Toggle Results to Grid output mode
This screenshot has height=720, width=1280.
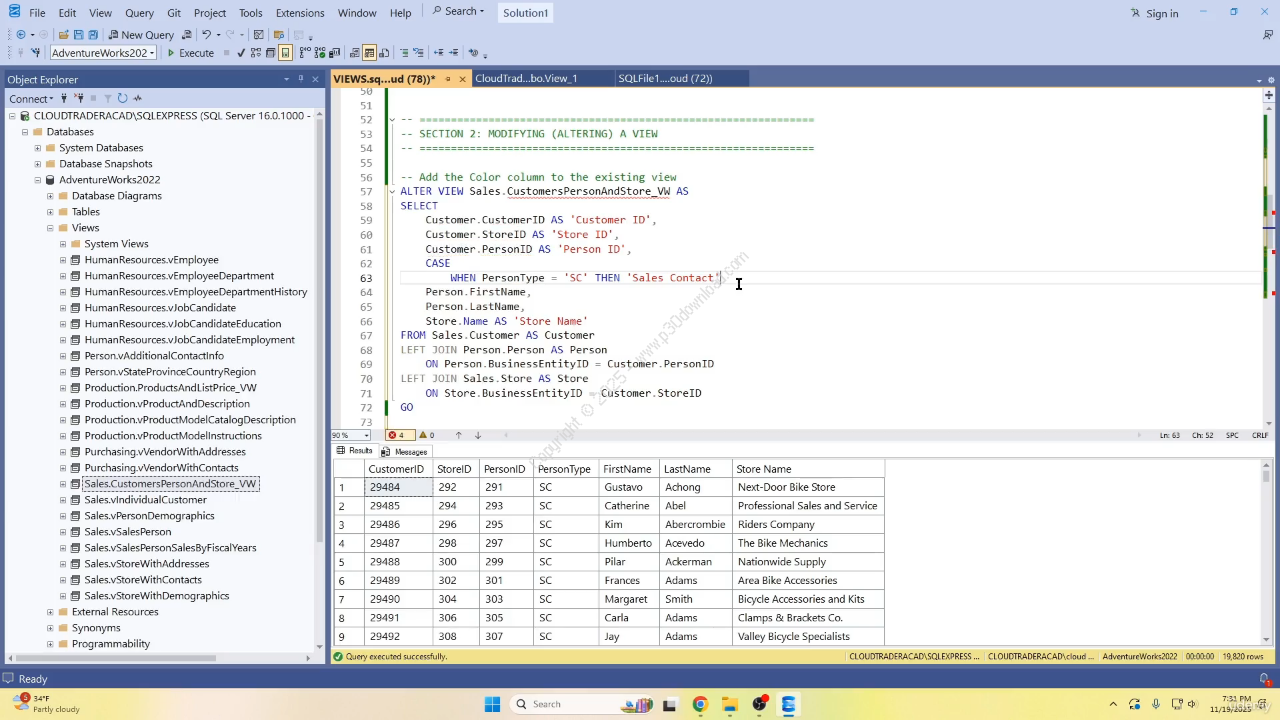coord(369,53)
